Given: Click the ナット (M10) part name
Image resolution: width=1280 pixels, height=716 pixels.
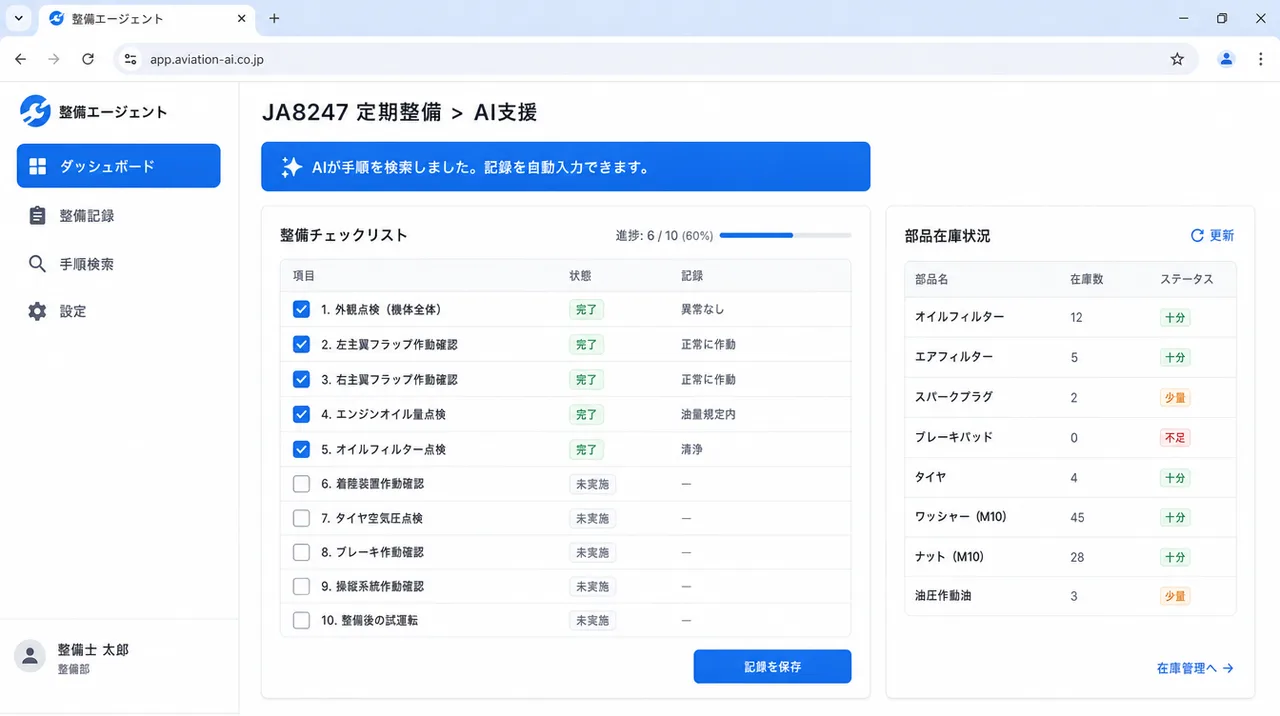Looking at the screenshot, I should tap(949, 557).
